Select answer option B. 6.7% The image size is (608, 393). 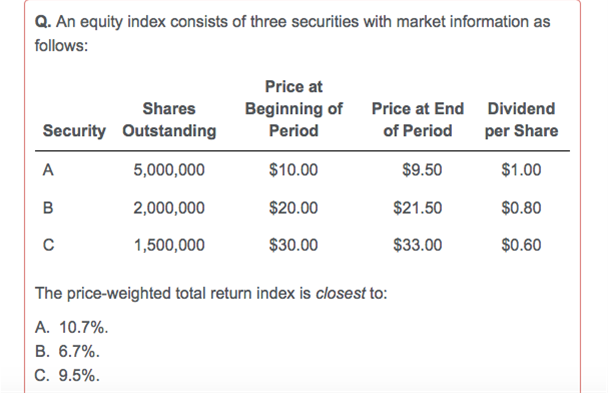tap(67, 352)
